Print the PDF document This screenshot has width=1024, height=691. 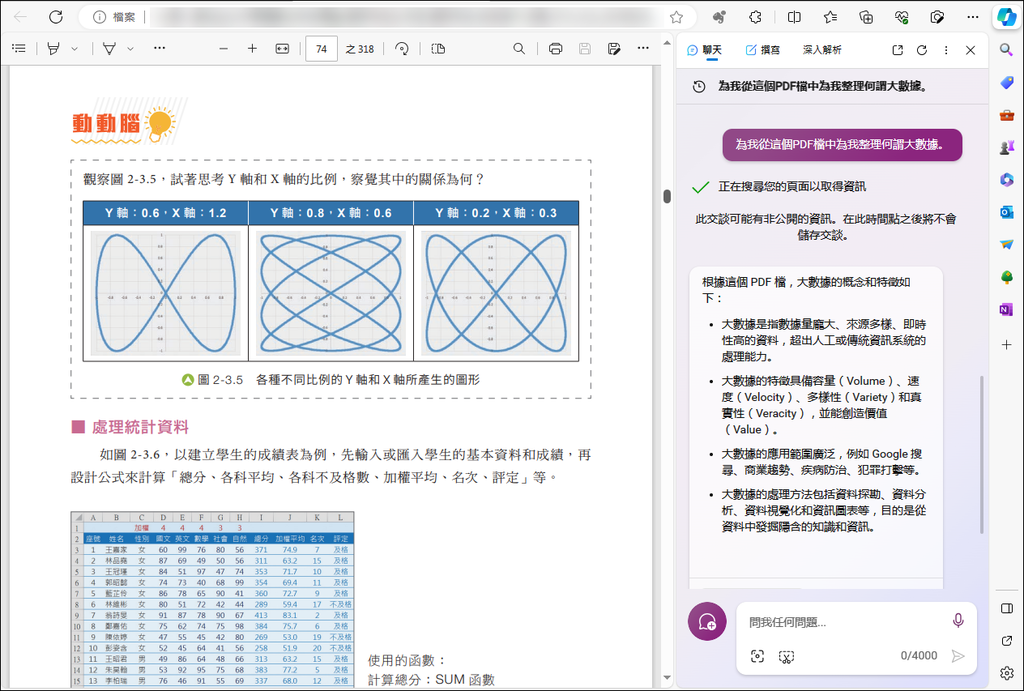556,48
